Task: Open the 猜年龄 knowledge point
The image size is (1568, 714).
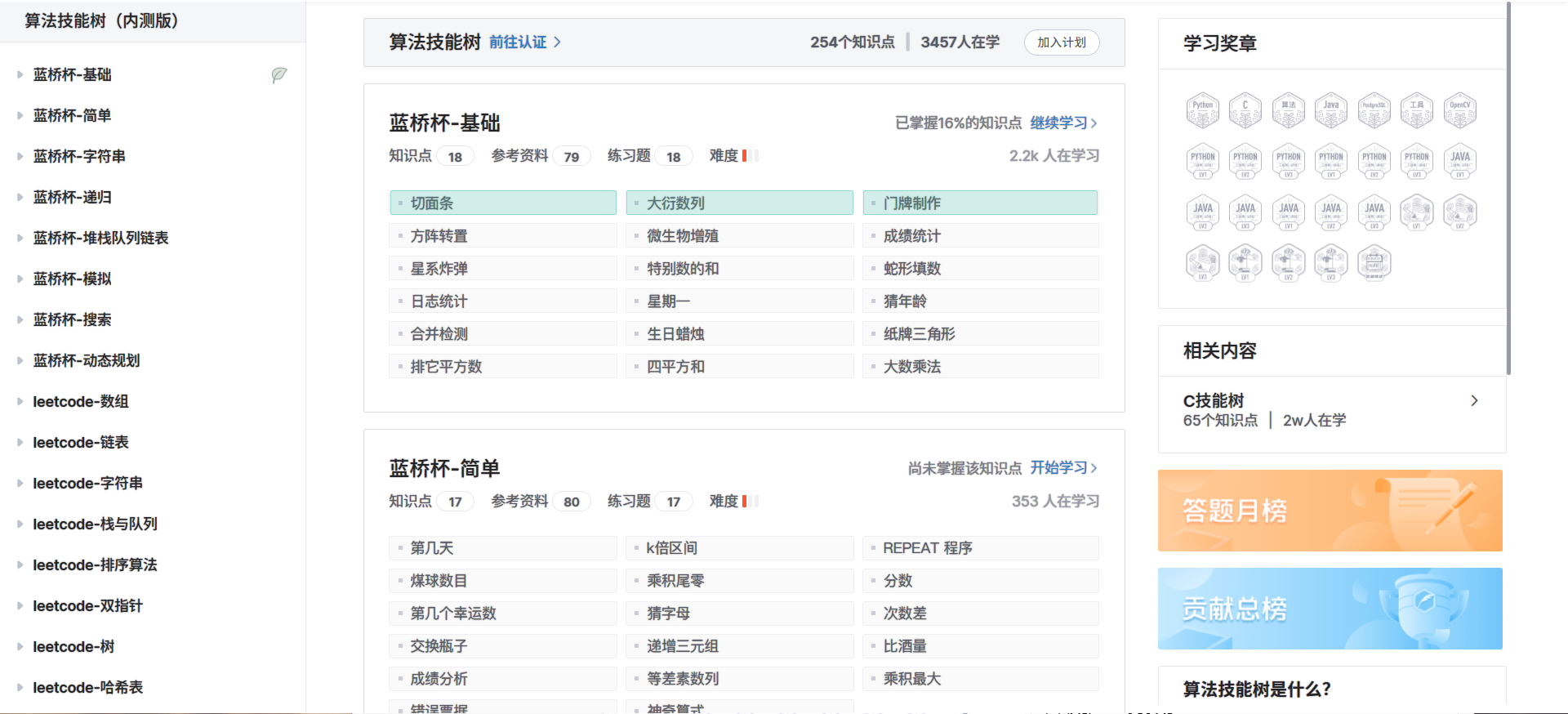Action: (x=980, y=301)
